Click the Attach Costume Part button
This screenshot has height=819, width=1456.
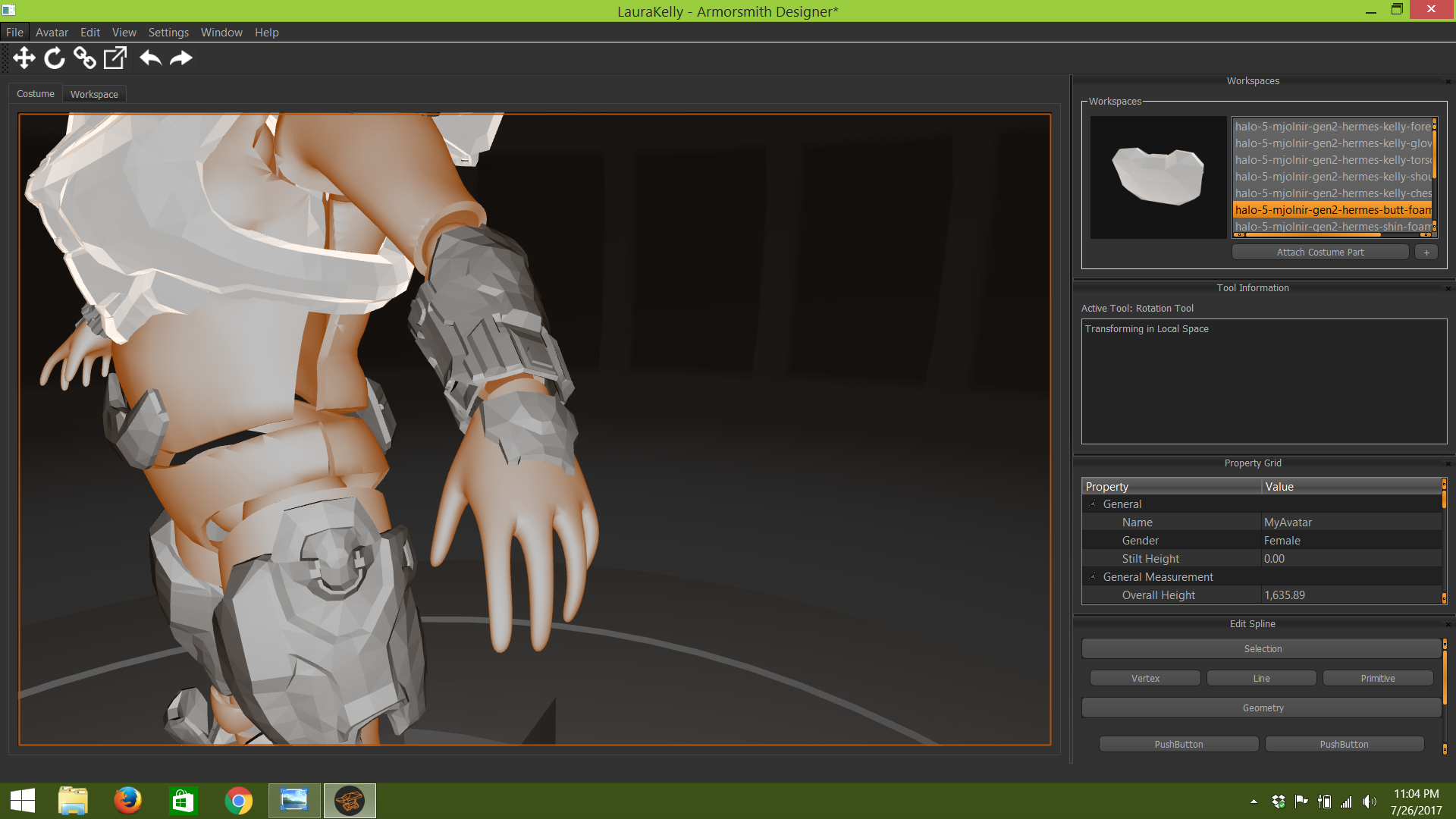[x=1319, y=253]
